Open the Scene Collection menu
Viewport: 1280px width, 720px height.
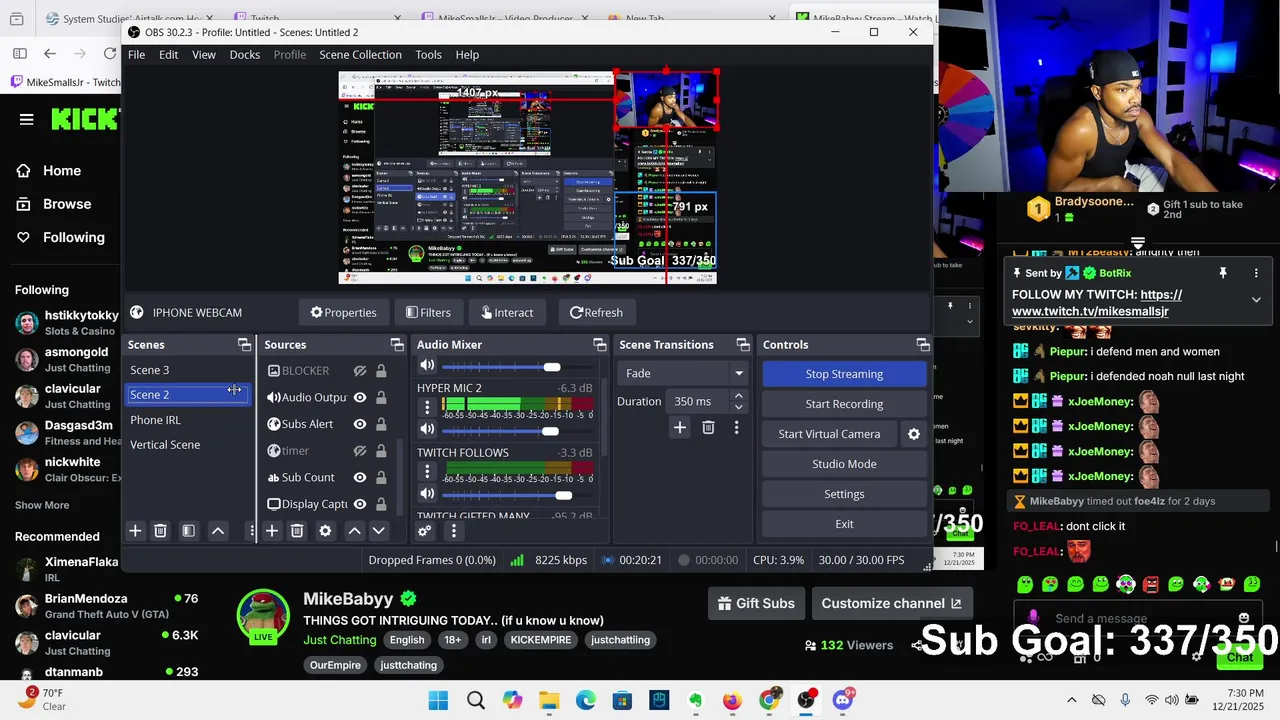tap(360, 55)
